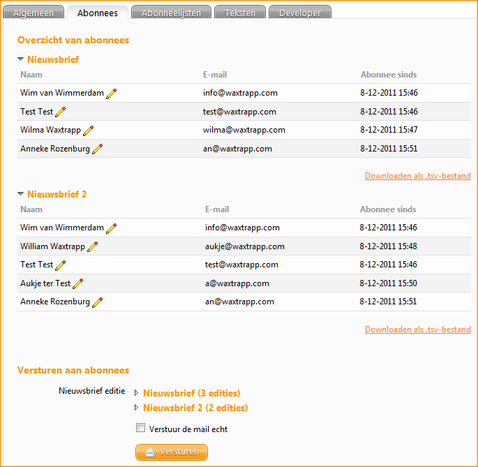
Task: Click pencil icon beside Wilma Waxtrapp
Action: point(88,131)
